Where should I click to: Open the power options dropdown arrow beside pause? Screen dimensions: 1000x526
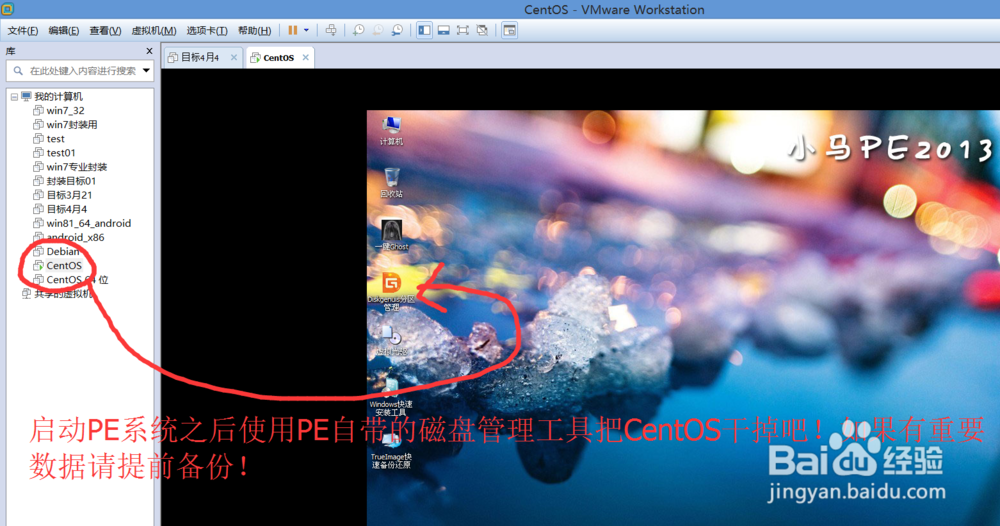306,30
